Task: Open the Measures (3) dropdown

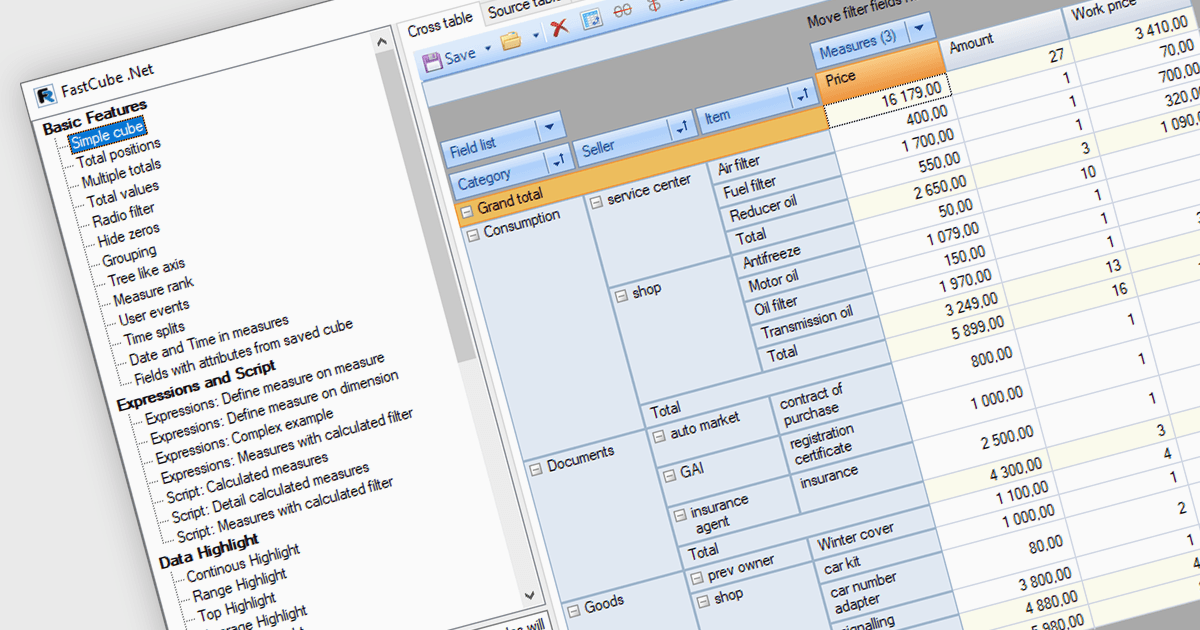Action: pyautogui.click(x=921, y=27)
